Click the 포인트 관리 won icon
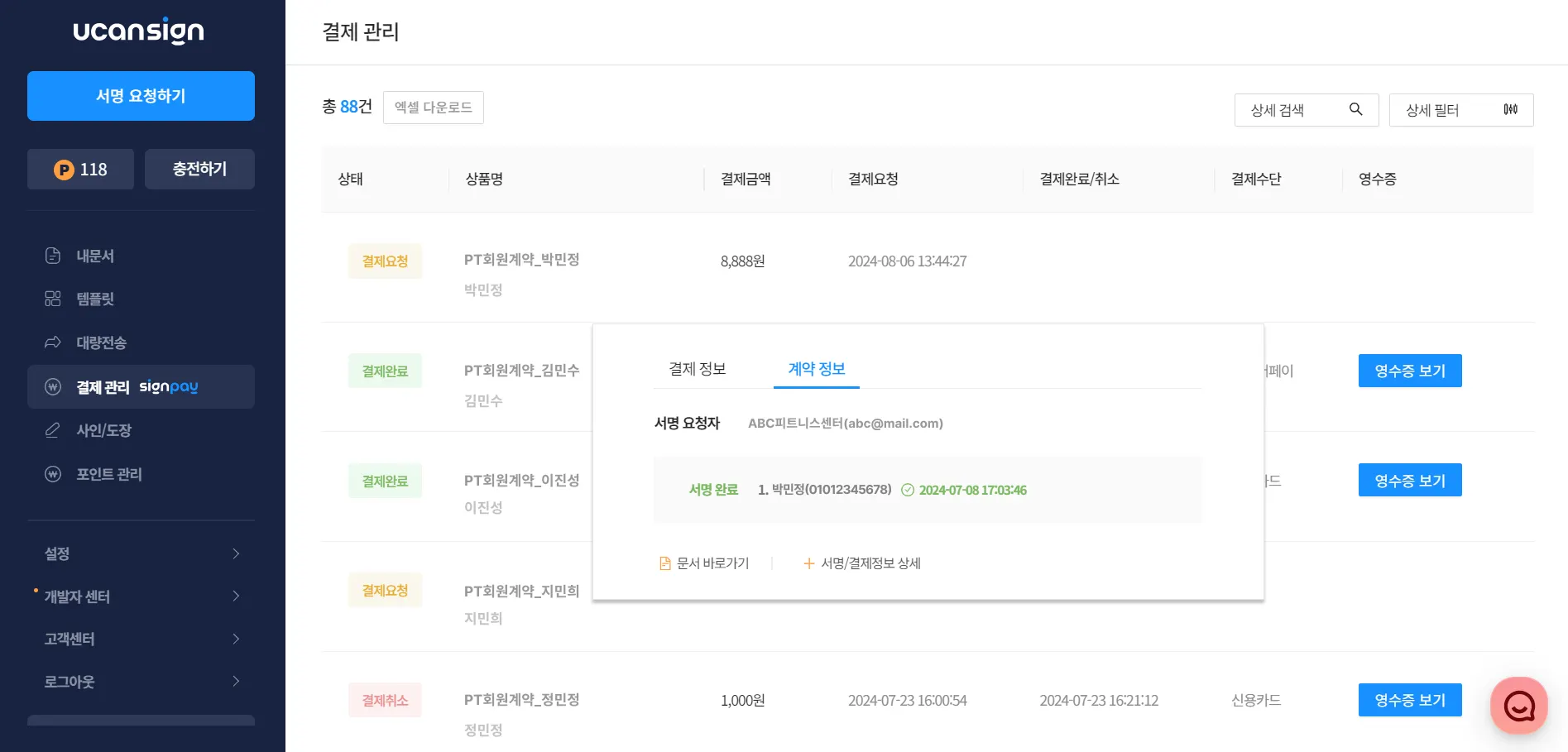Viewport: 1568px width, 752px height. (x=53, y=474)
